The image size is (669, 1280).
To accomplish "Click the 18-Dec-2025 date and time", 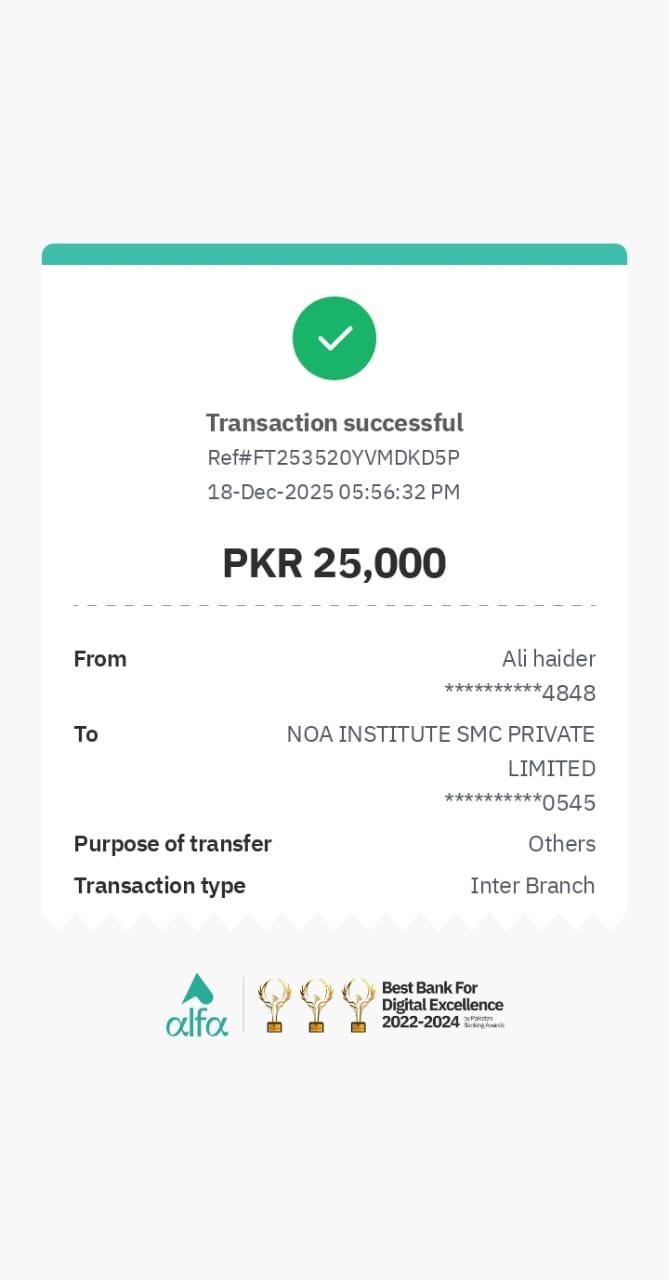I will point(334,492).
